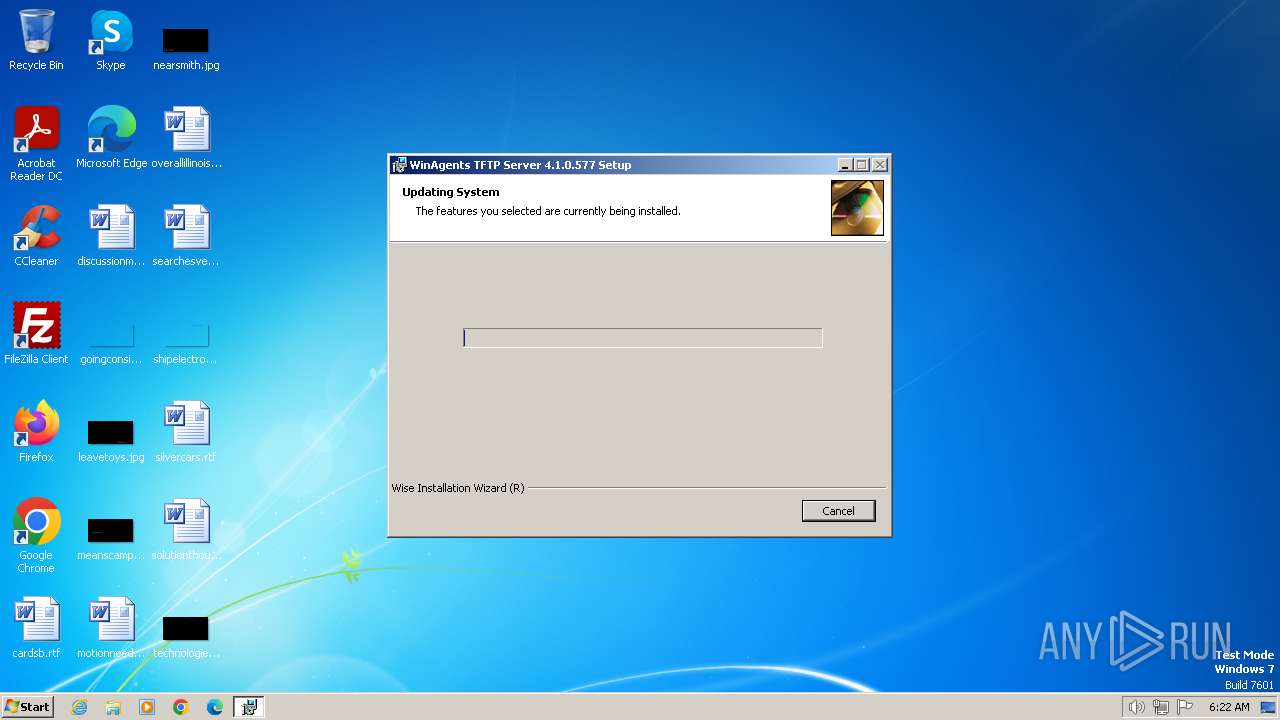Screen dimensions: 1280x720
Task: Select the shipelectro file icon
Action: point(186,341)
